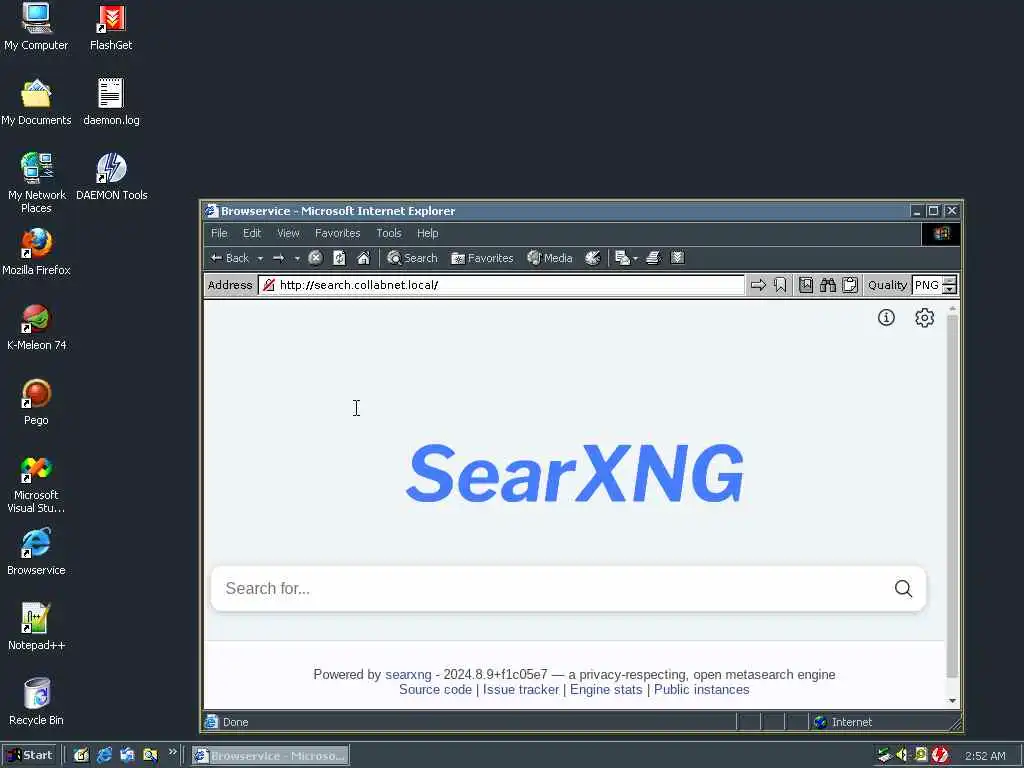Click the Mail toolbar icon
Viewport: 1024px width, 768px height.
(622, 258)
